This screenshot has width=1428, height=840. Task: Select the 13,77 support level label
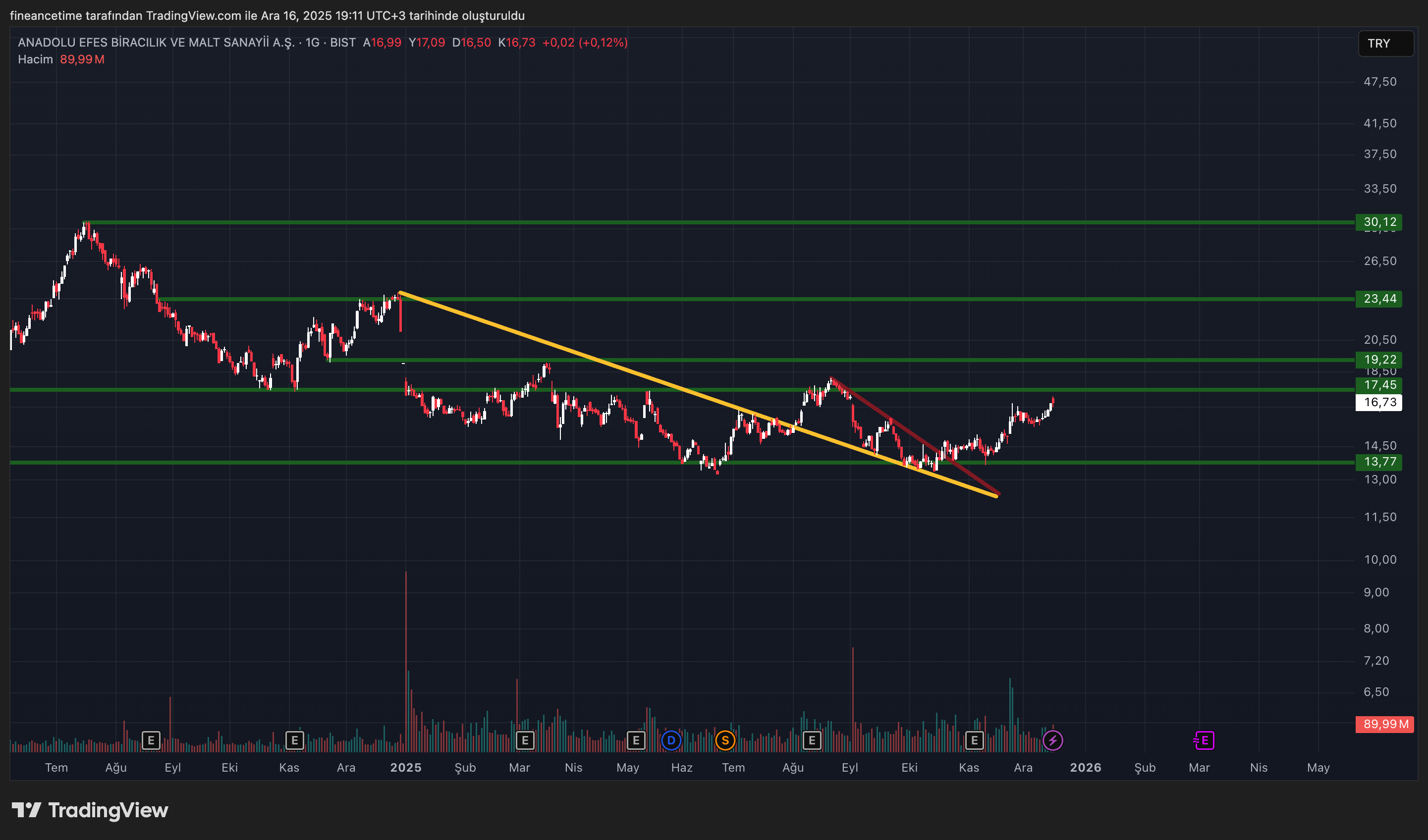[x=1379, y=462]
